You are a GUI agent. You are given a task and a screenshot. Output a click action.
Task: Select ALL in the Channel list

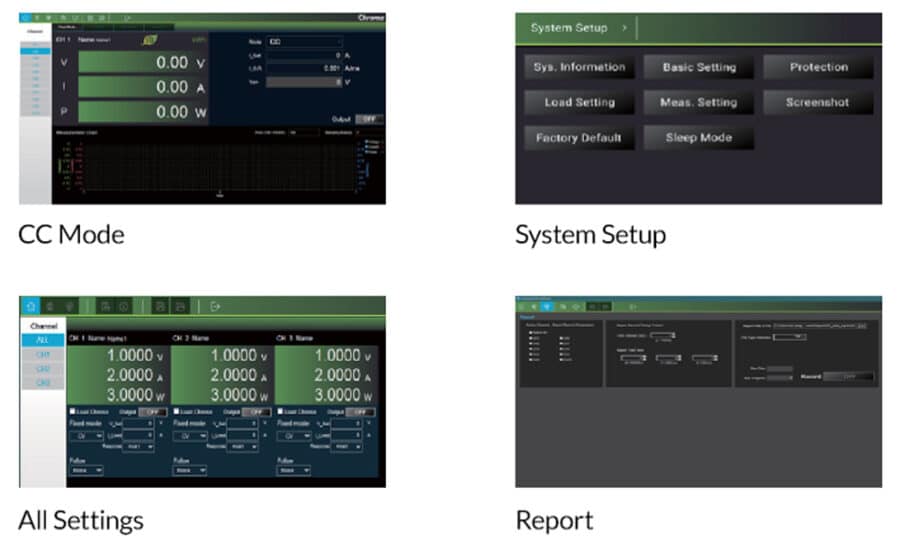click(x=41, y=340)
